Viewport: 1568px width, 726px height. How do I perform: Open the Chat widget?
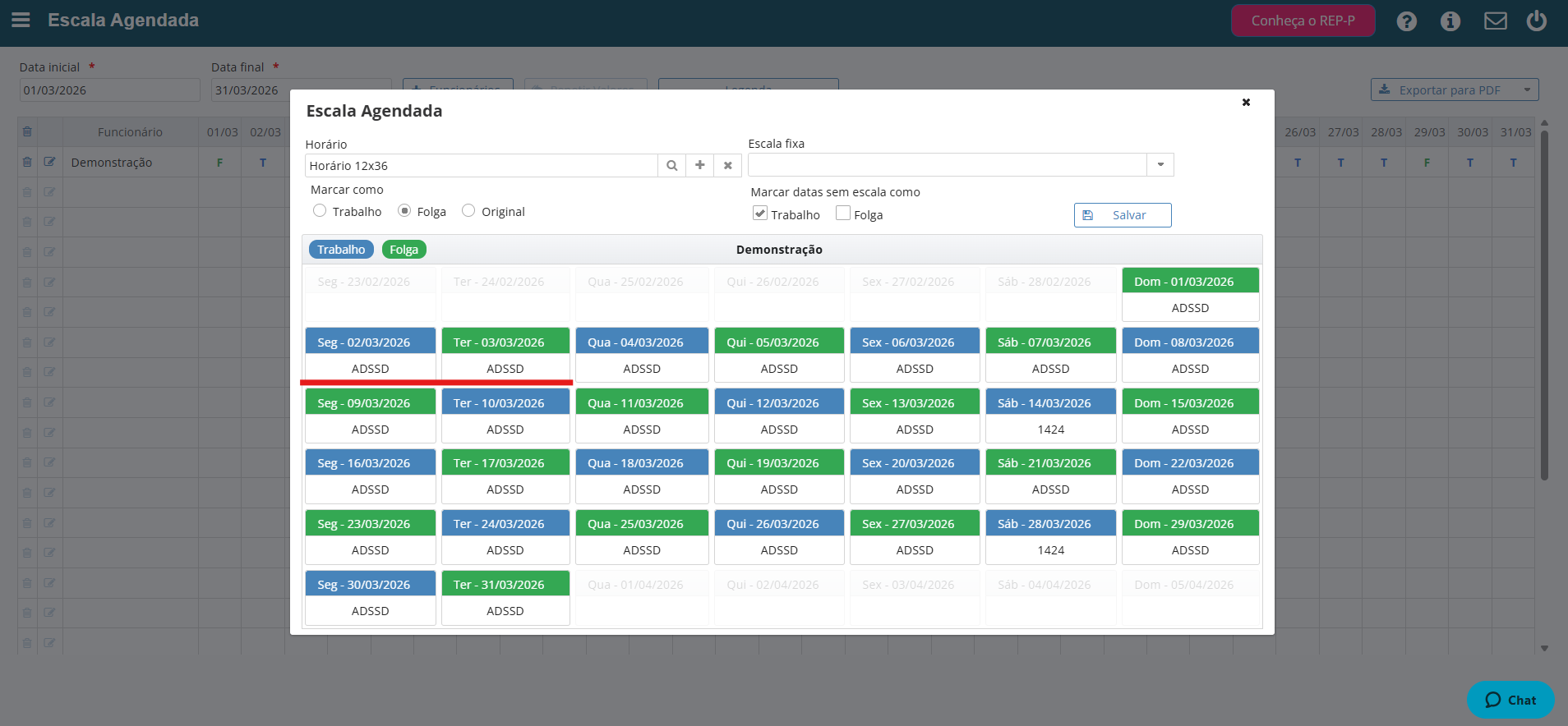point(1510,700)
